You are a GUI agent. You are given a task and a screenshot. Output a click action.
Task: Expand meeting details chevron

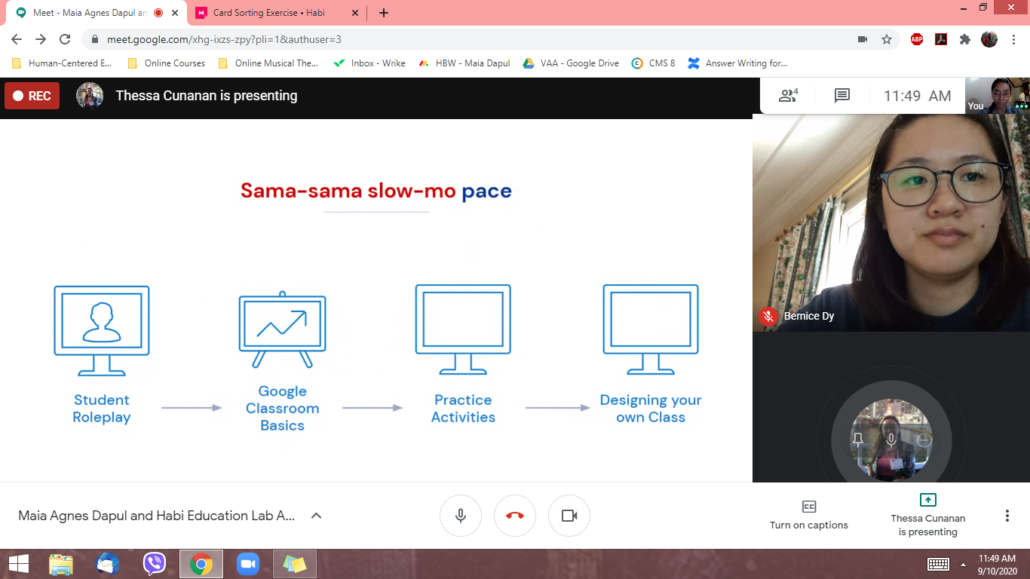coord(316,516)
